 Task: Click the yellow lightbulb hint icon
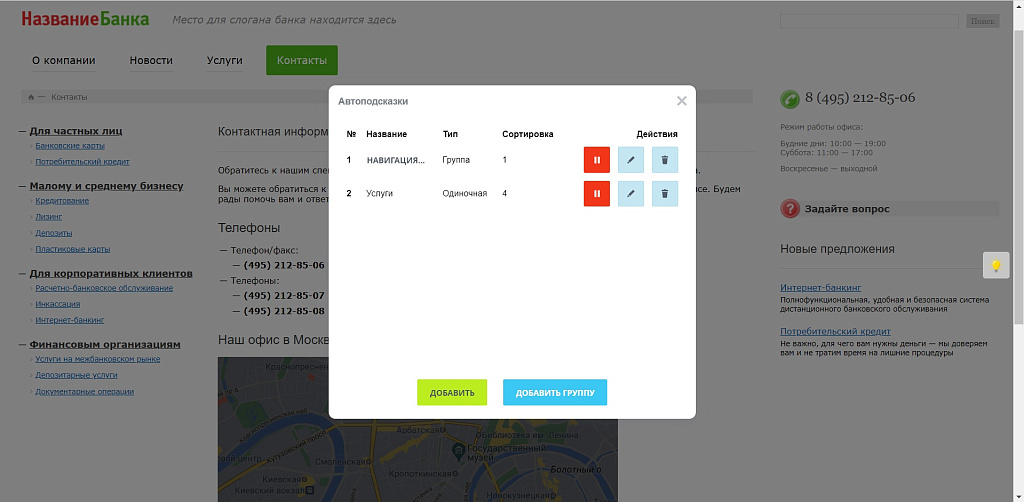click(995, 265)
